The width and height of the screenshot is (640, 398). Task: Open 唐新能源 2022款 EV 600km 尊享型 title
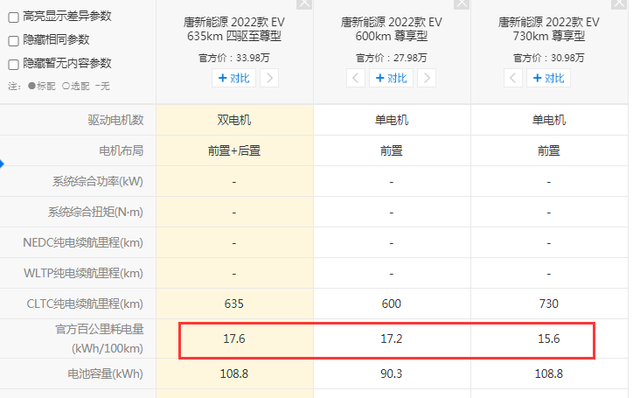pyautogui.click(x=391, y=29)
